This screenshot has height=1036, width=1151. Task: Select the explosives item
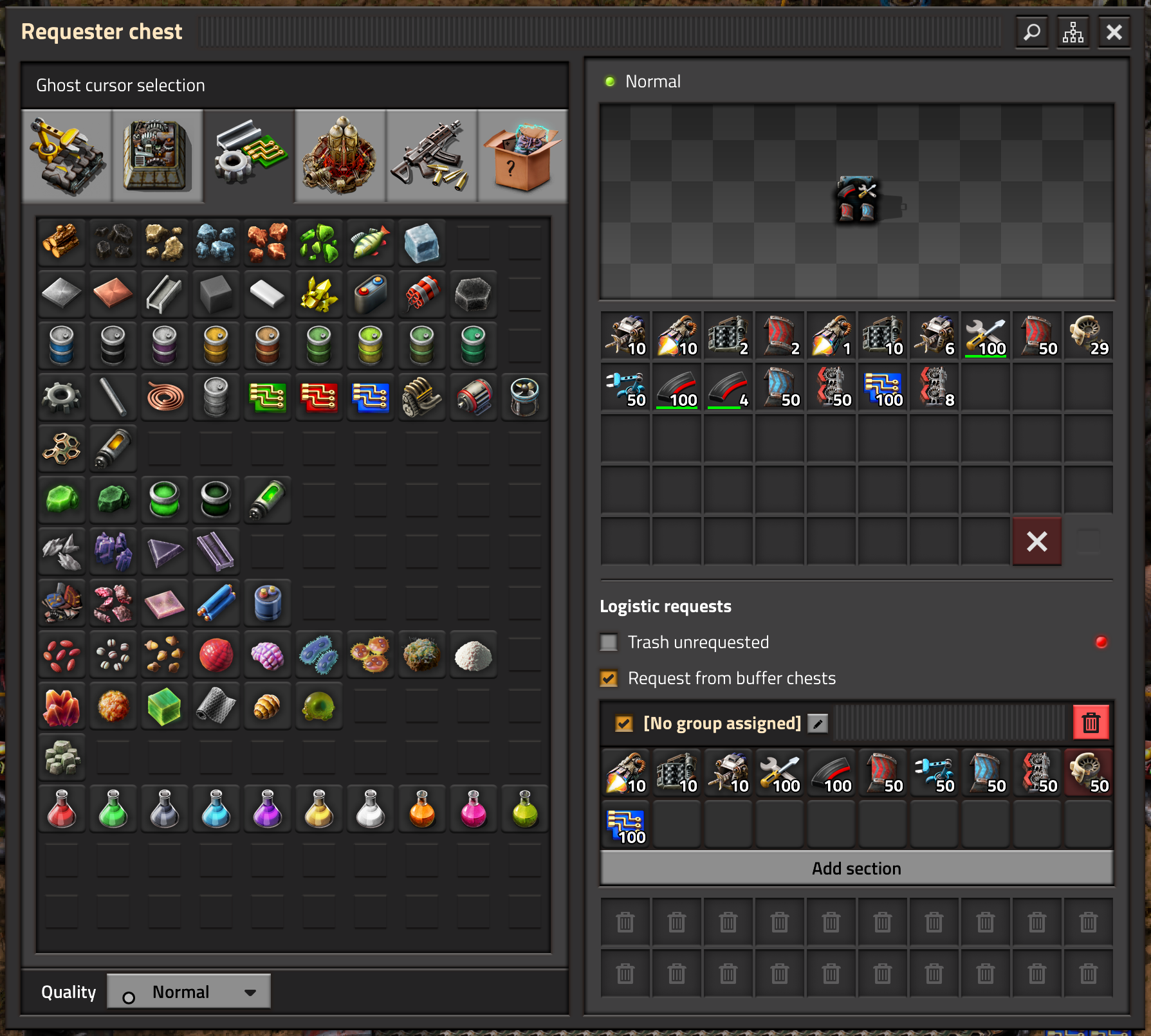pyautogui.click(x=422, y=294)
